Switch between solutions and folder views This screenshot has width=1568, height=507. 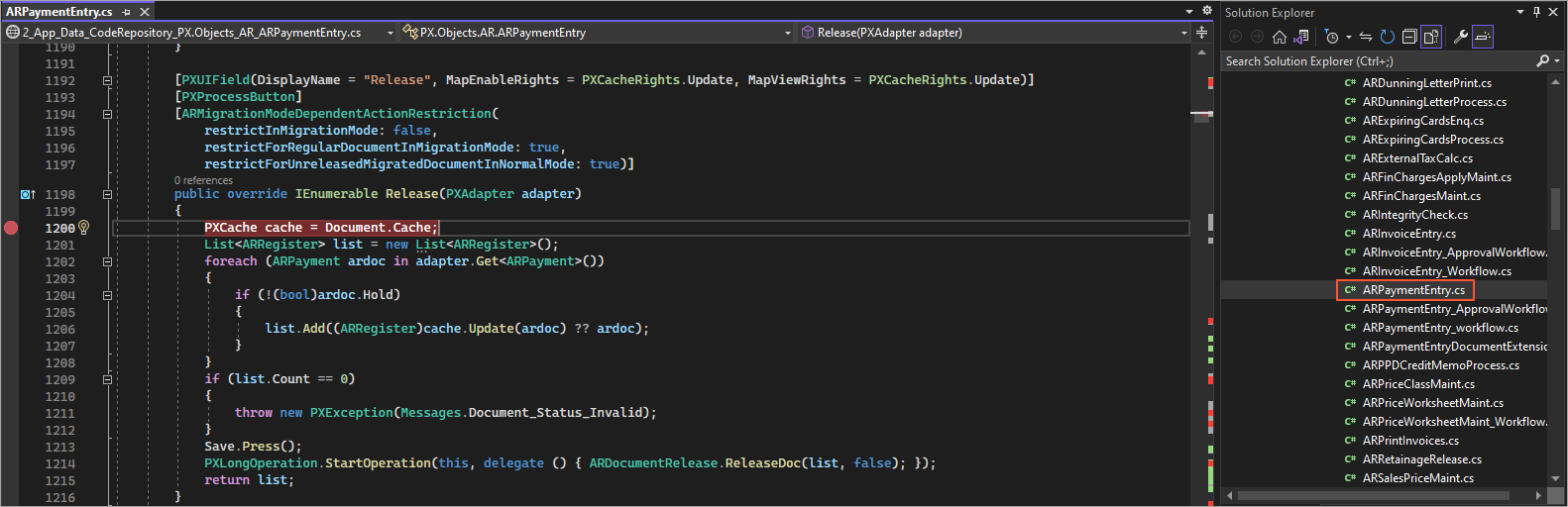(x=1301, y=37)
